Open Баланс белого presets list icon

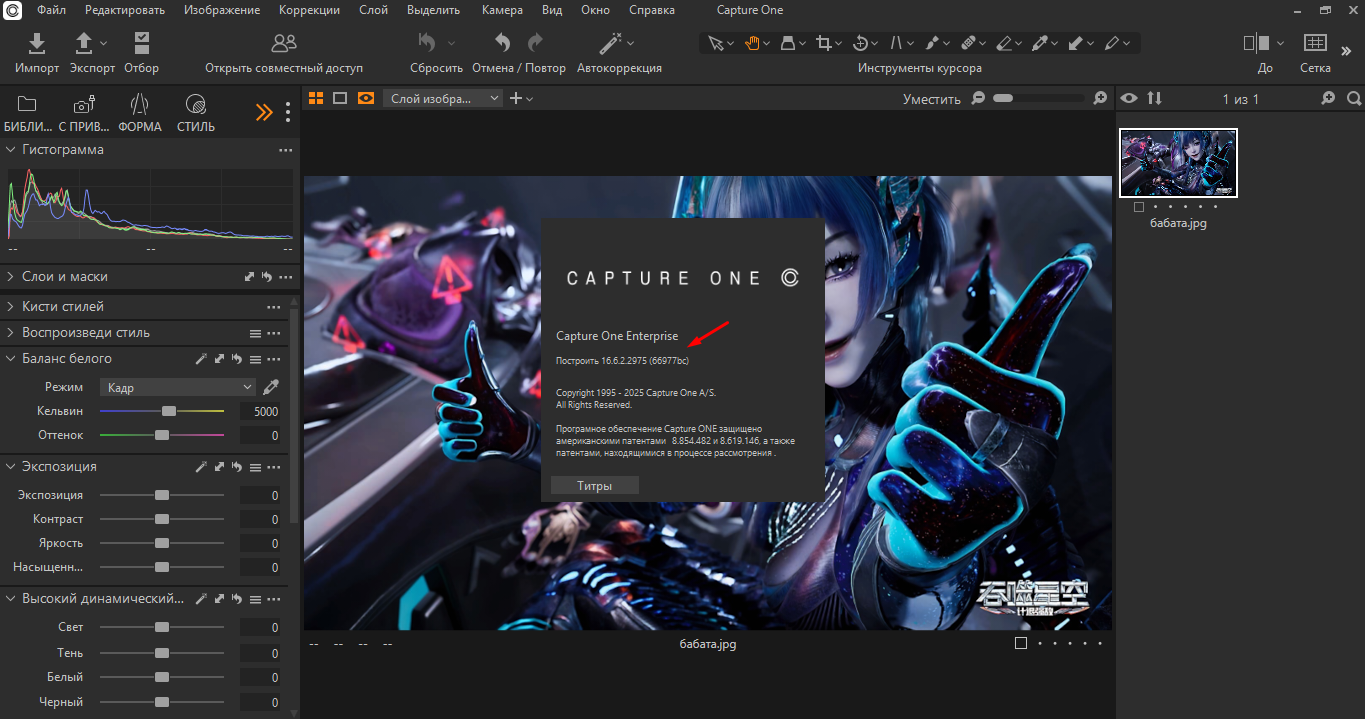point(255,359)
